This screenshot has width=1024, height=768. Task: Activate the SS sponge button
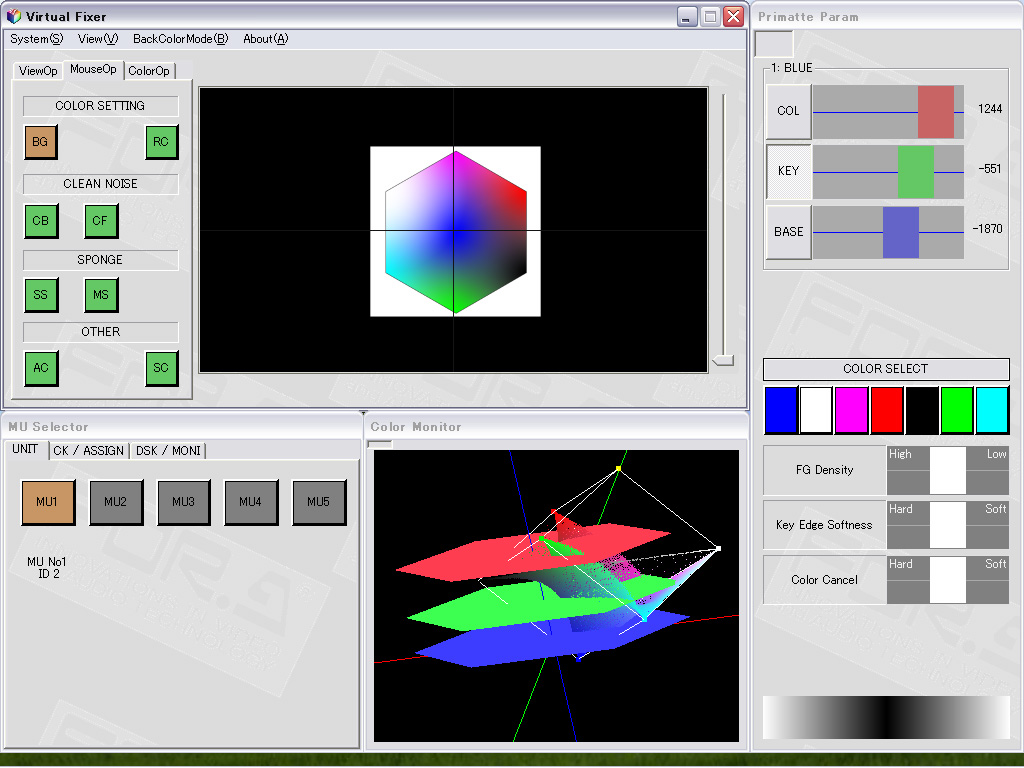pyautogui.click(x=40, y=295)
